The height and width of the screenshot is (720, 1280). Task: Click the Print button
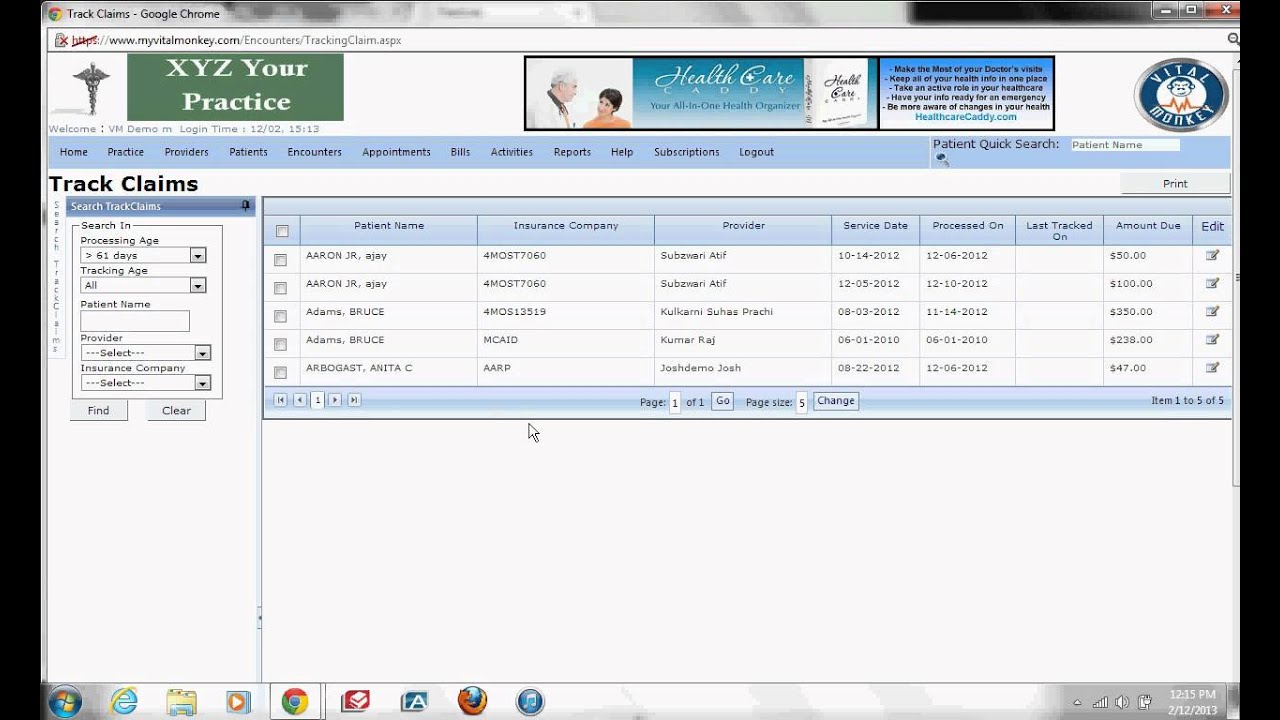[x=1175, y=184]
